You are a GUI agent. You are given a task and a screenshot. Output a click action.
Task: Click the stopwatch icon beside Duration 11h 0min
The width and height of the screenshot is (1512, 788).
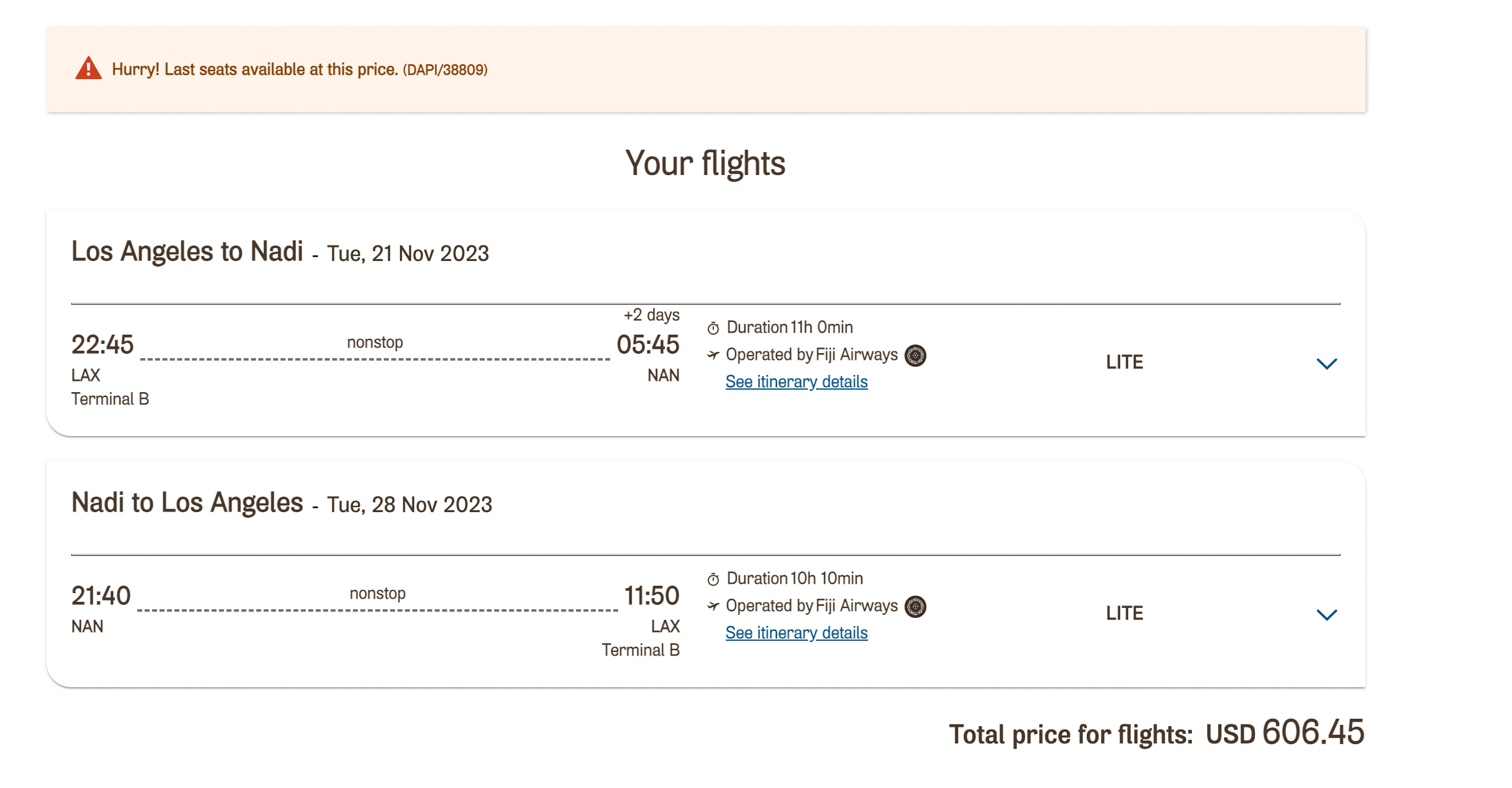point(713,328)
